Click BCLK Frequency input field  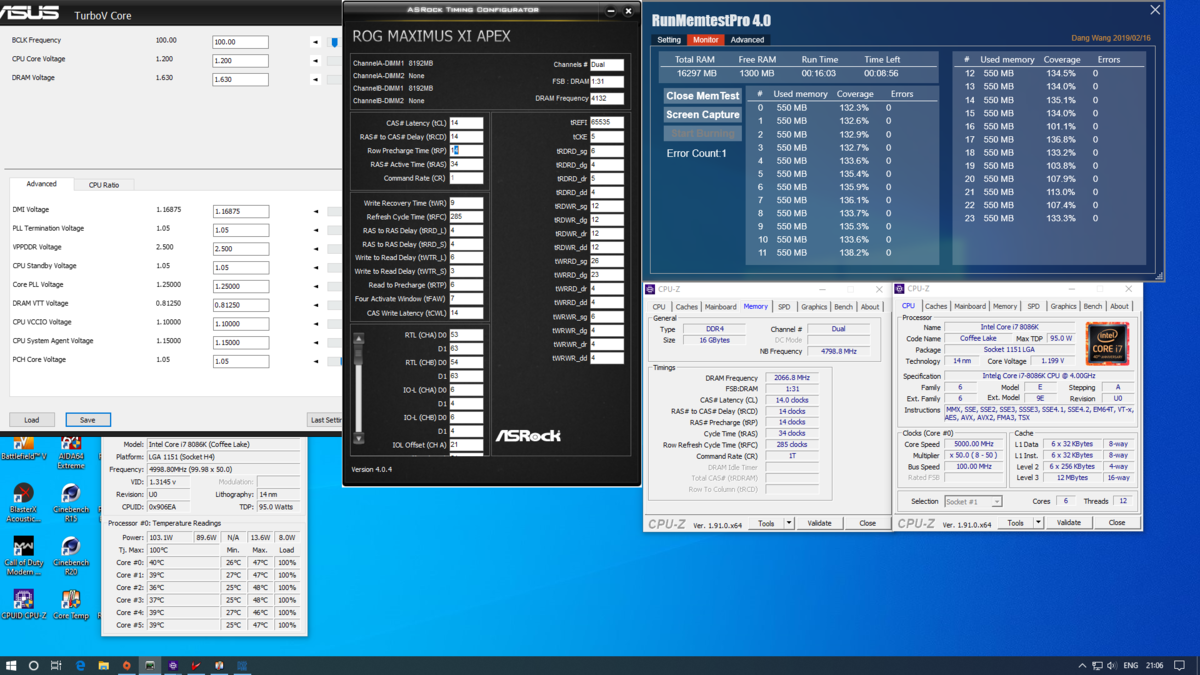pyautogui.click(x=240, y=42)
